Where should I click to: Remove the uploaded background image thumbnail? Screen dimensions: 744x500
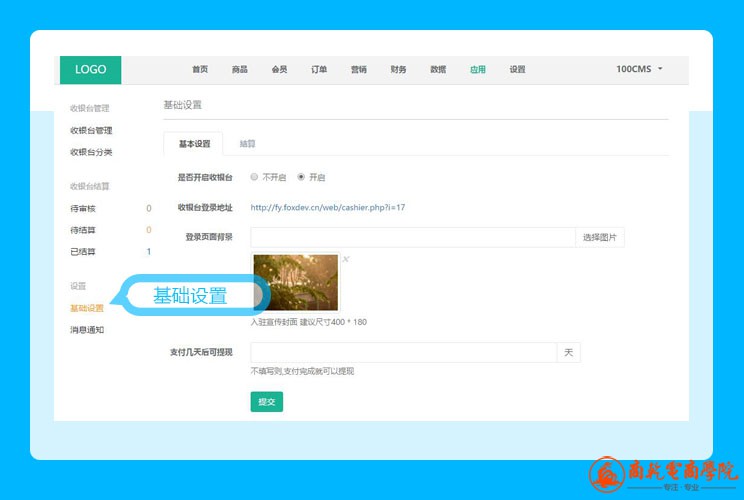click(346, 259)
